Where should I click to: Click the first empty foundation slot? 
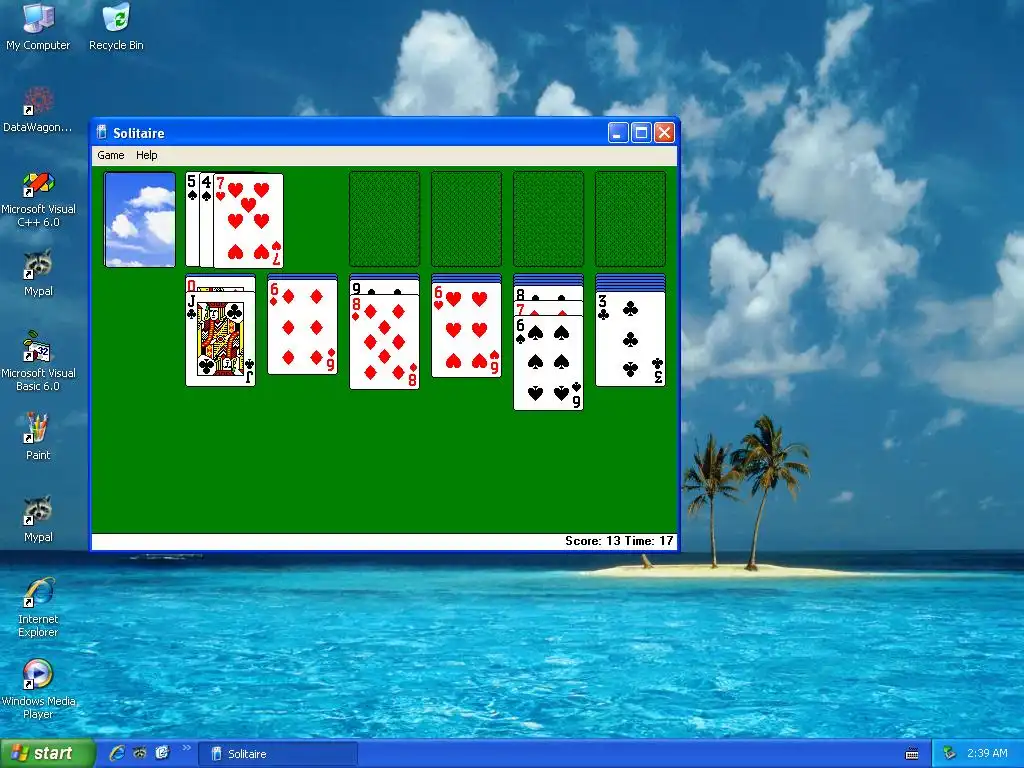click(385, 219)
